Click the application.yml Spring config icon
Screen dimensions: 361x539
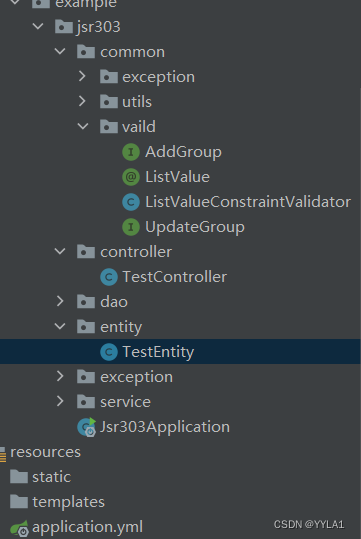pyautogui.click(x=19, y=528)
